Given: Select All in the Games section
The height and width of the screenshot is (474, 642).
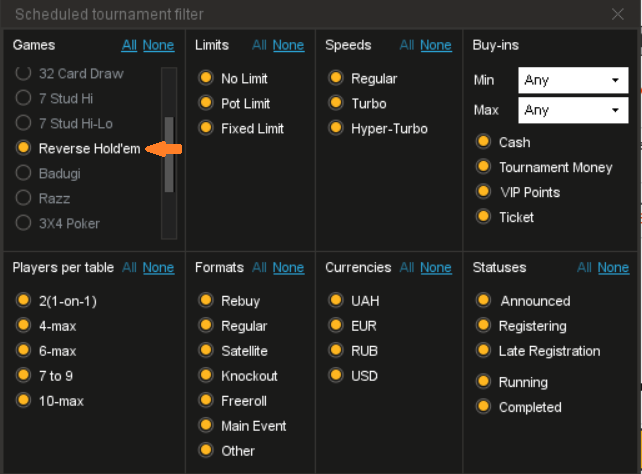Looking at the screenshot, I should pyautogui.click(x=129, y=45).
